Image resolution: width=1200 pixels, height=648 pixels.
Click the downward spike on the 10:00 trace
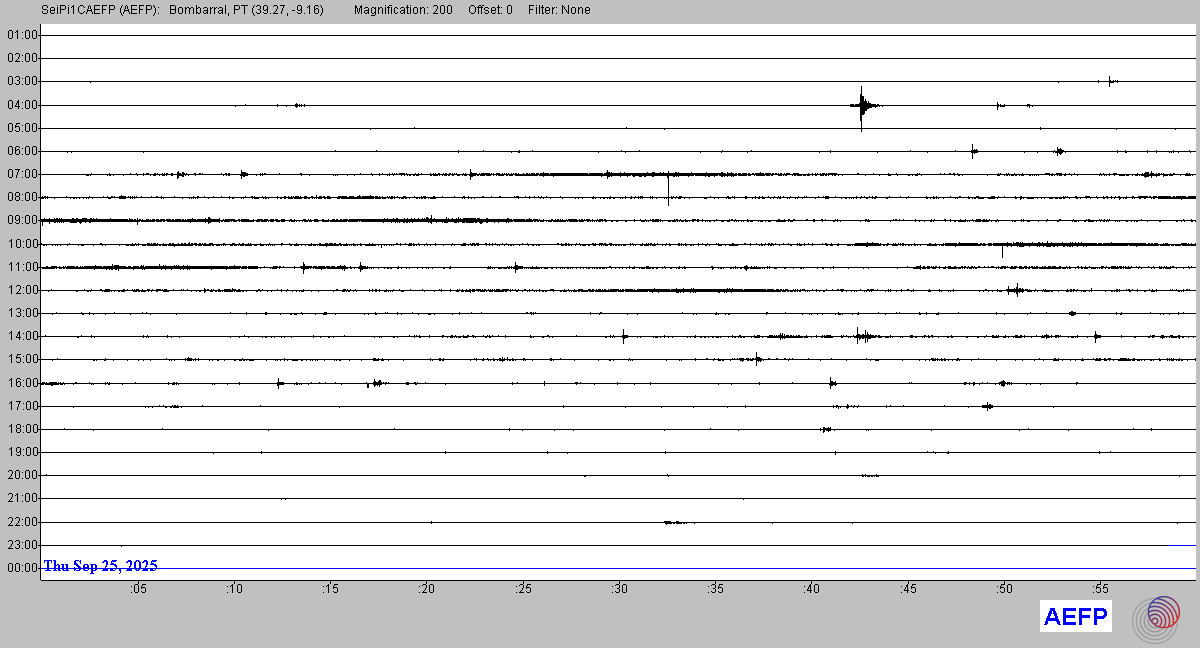click(x=1002, y=251)
